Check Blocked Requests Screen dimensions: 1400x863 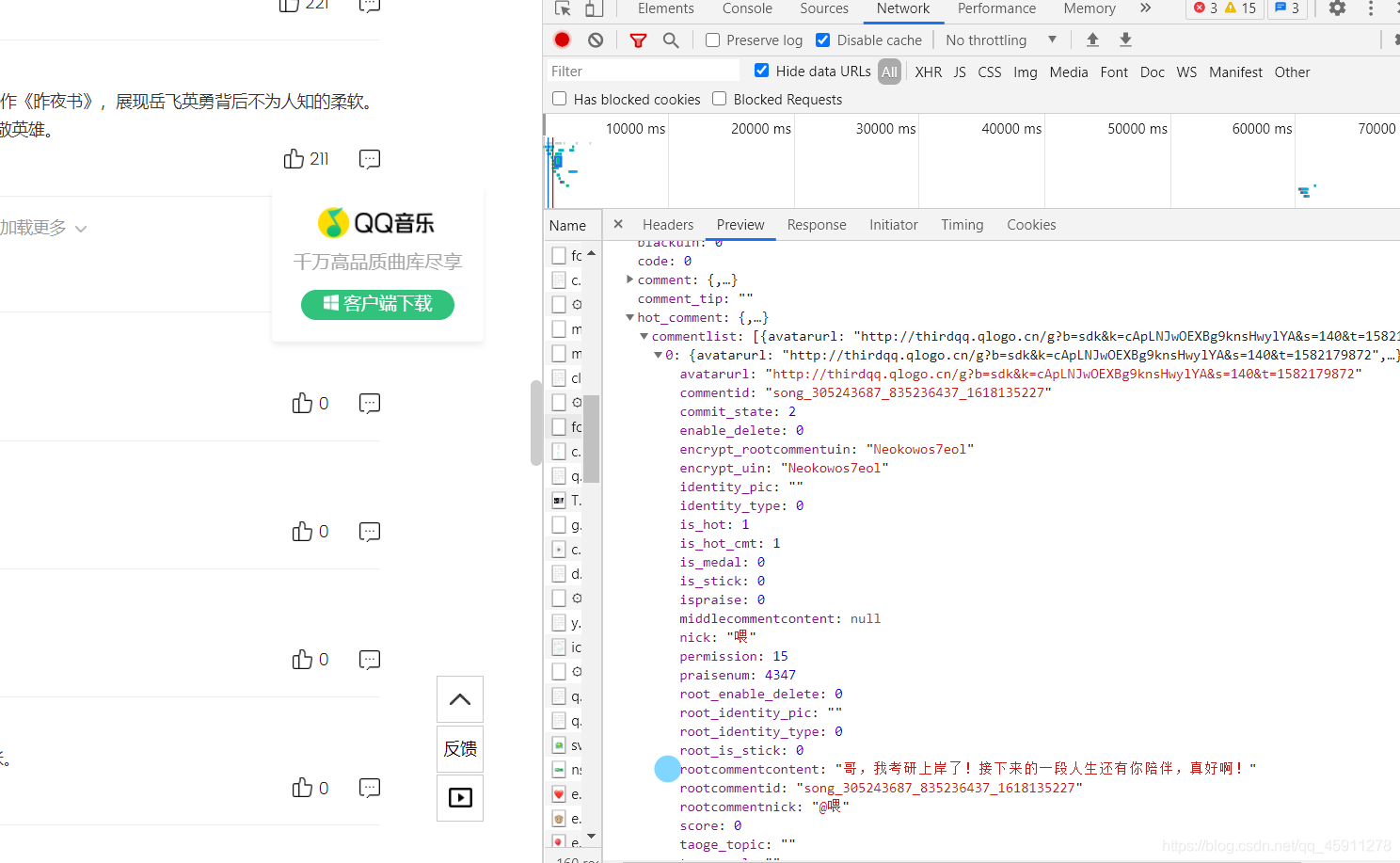[719, 99]
